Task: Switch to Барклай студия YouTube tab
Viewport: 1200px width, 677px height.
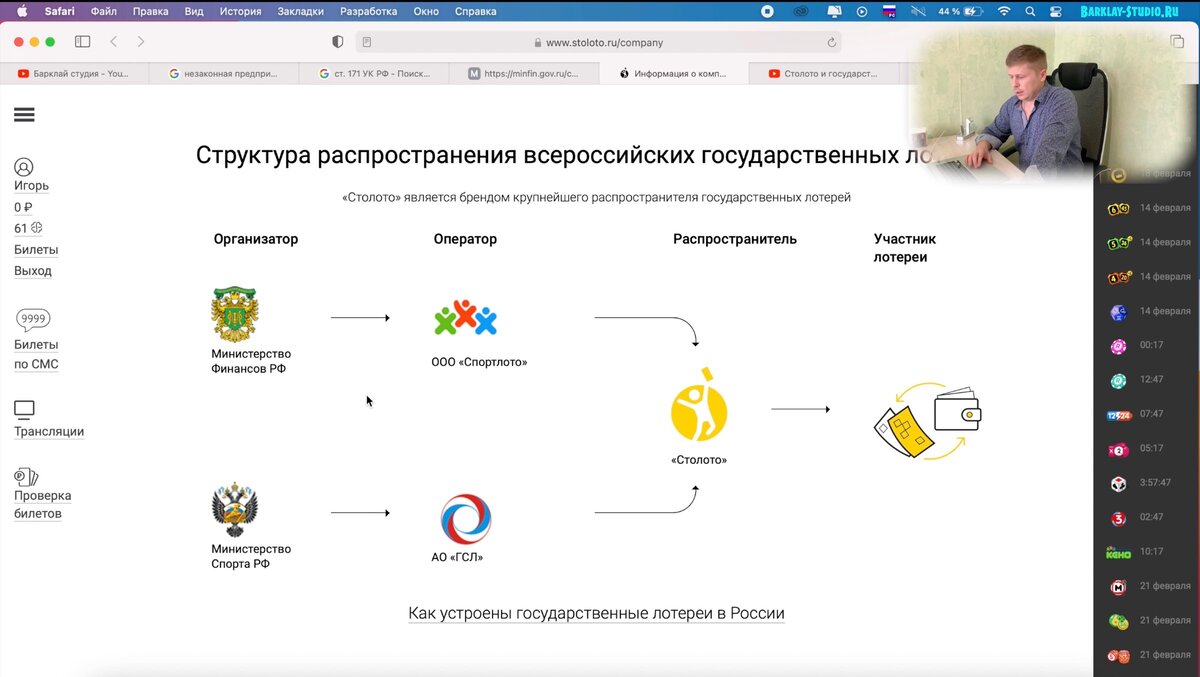Action: point(75,73)
